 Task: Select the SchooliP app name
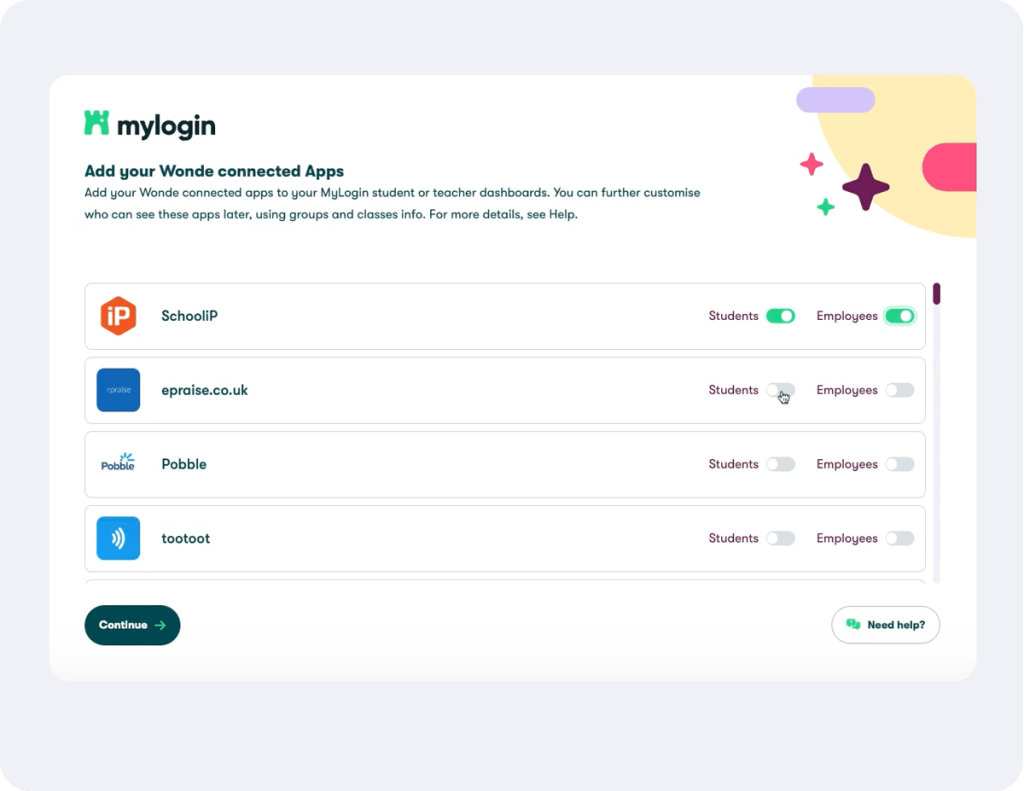click(189, 316)
